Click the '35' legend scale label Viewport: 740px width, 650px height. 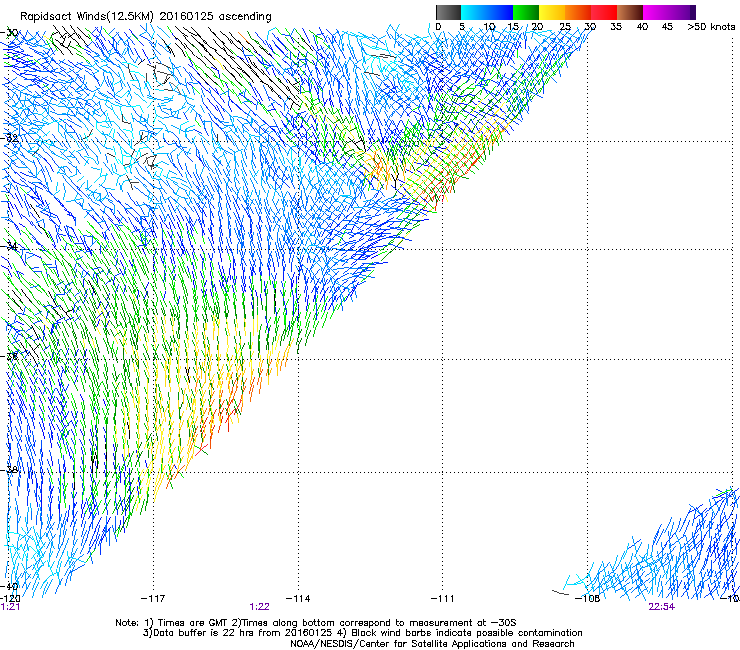(616, 26)
